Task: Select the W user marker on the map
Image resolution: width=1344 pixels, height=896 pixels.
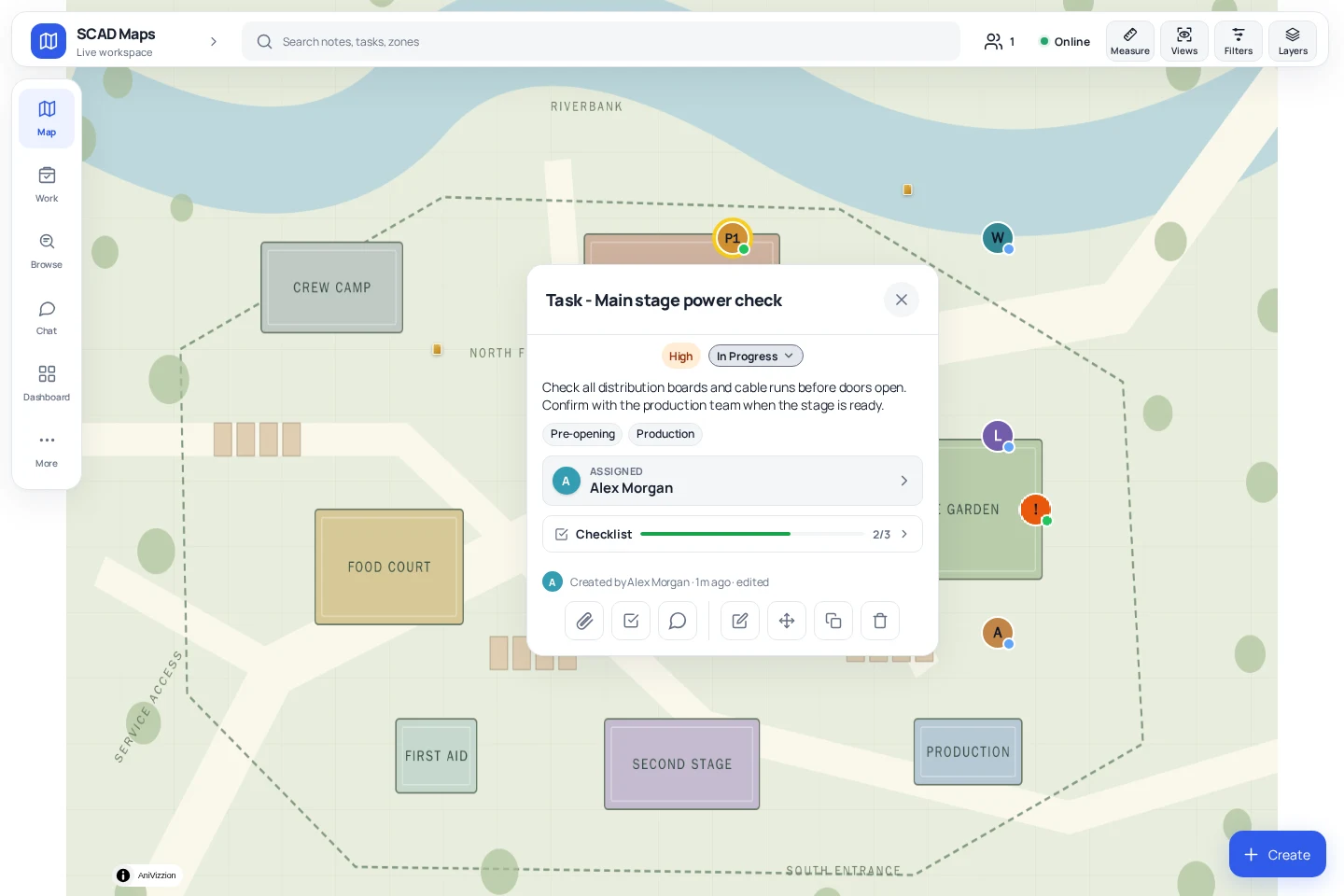Action: (x=998, y=238)
